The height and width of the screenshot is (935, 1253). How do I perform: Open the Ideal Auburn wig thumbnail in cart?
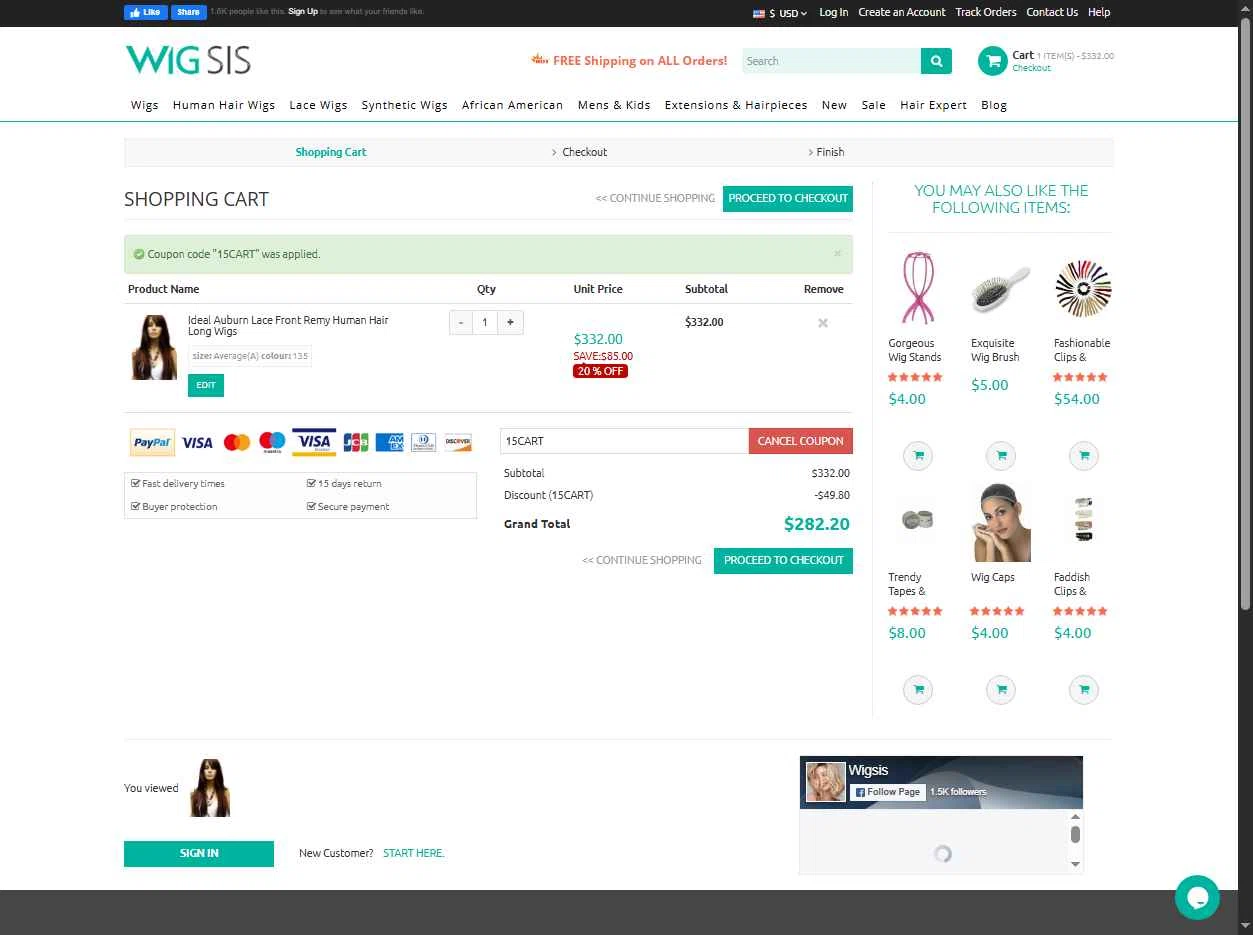[x=154, y=347]
